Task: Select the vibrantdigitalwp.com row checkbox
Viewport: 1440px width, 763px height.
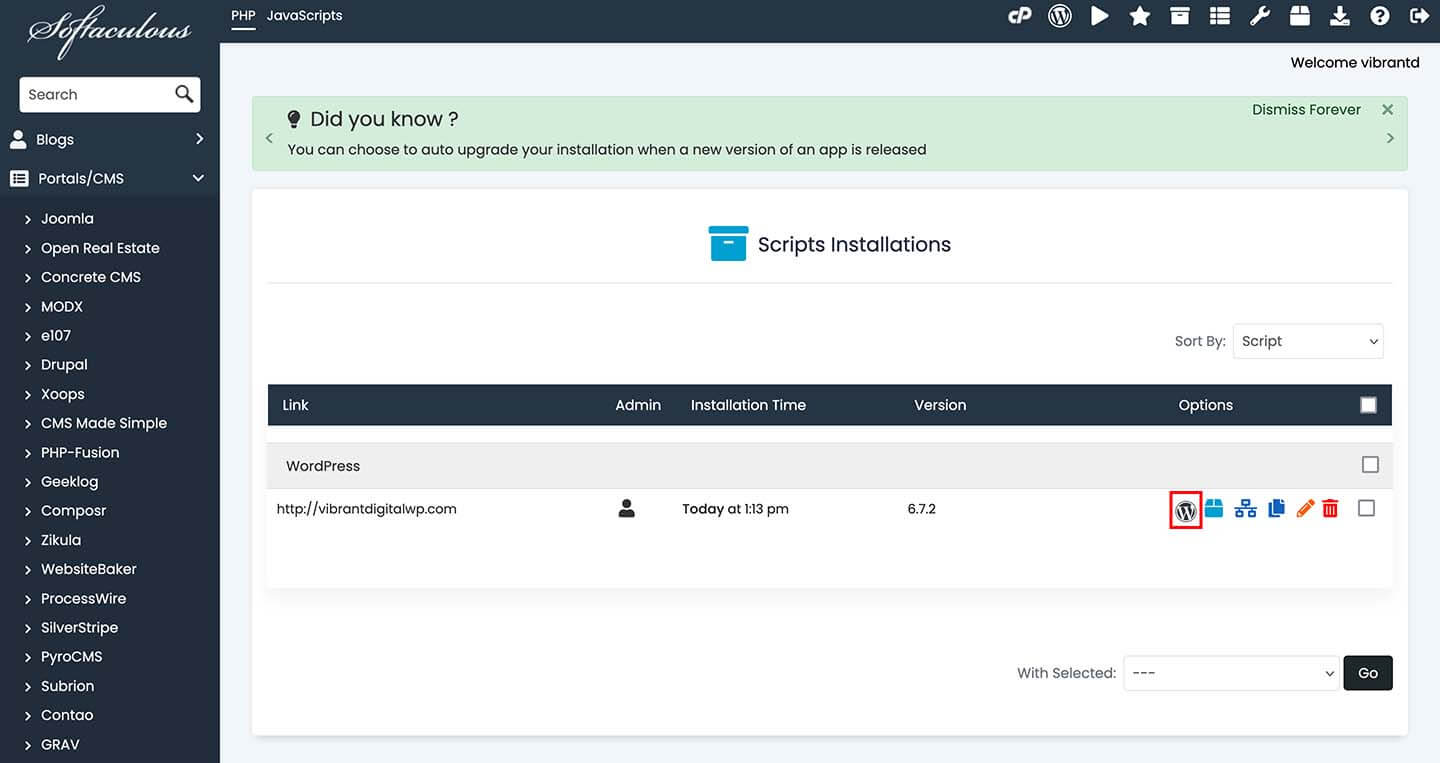Action: click(x=1366, y=508)
